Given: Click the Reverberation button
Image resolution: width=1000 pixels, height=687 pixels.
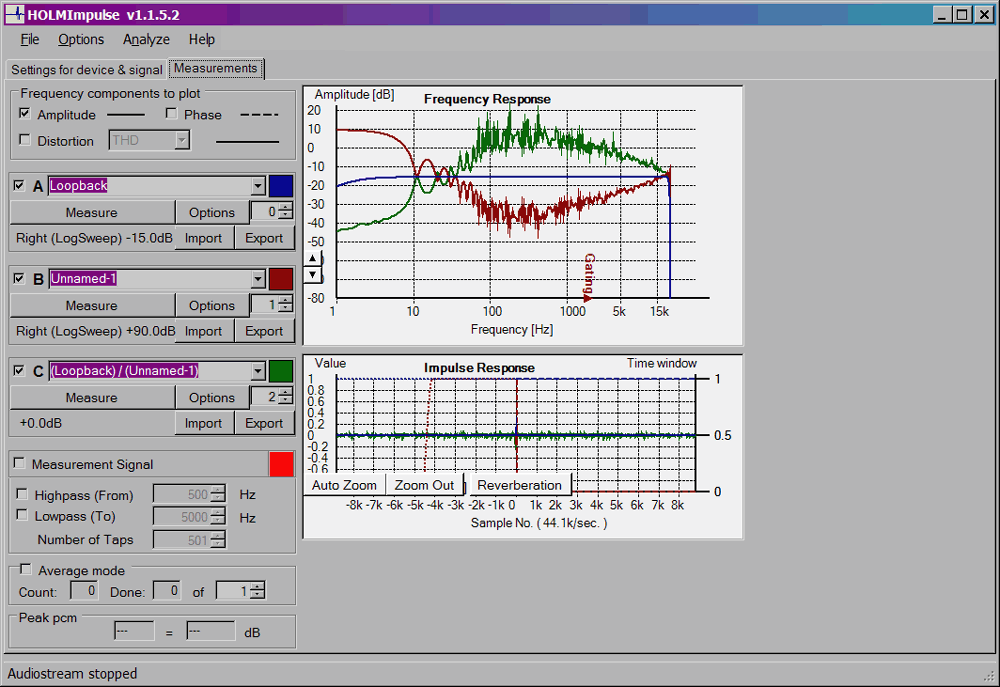Looking at the screenshot, I should [x=519, y=485].
